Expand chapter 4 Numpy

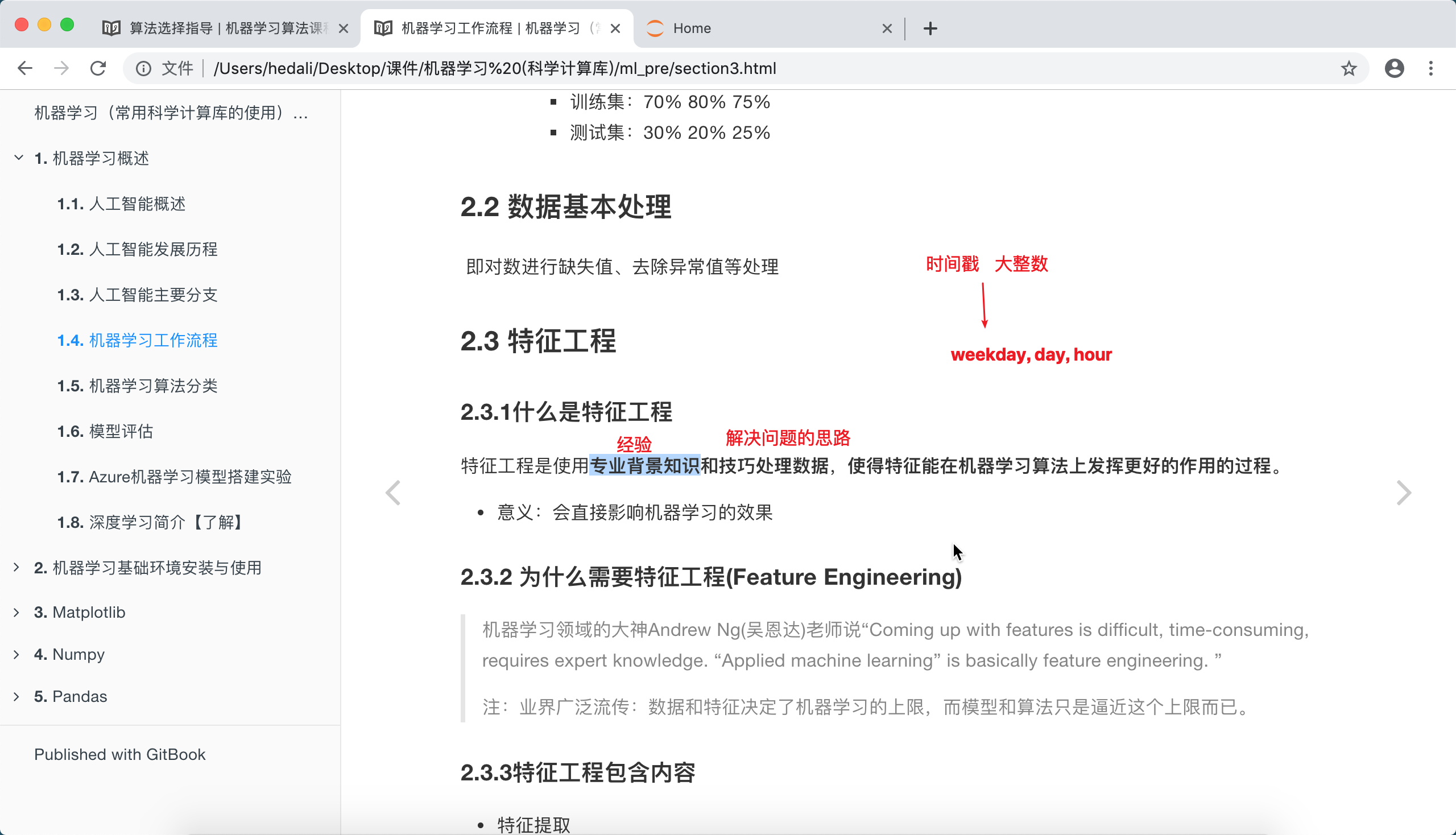point(16,654)
